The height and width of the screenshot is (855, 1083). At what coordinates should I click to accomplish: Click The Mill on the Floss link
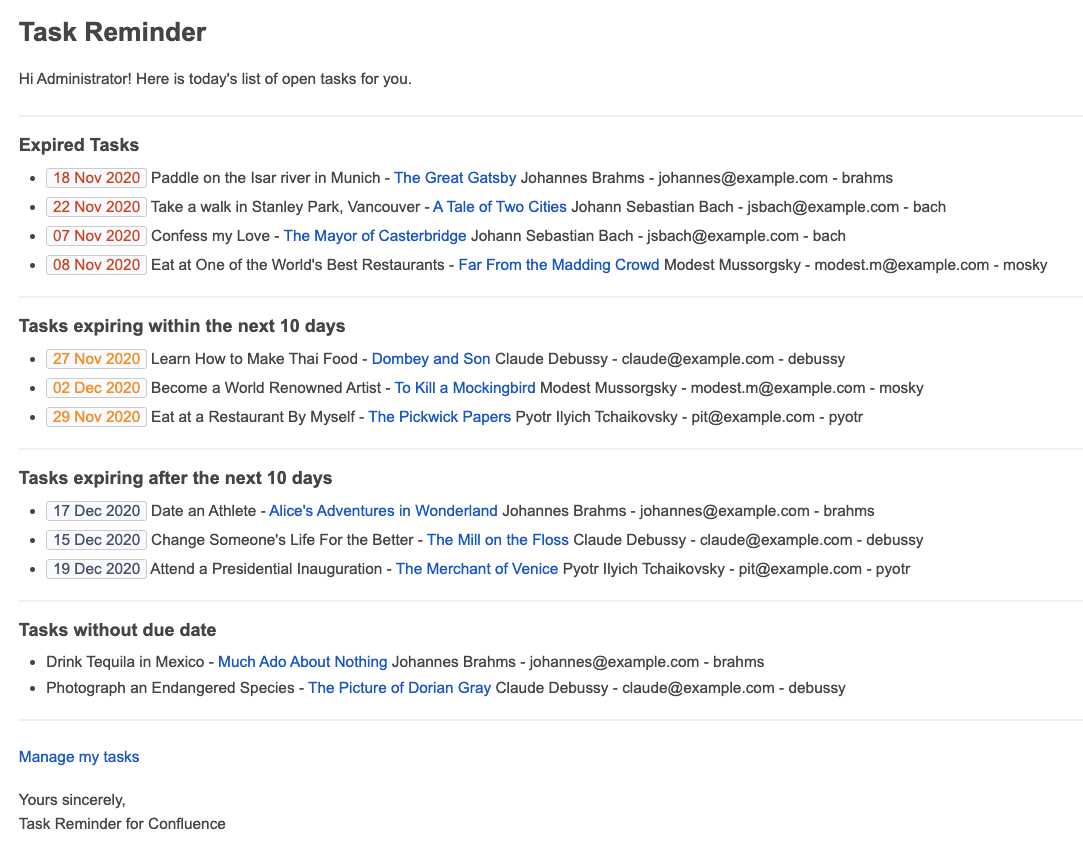(497, 540)
